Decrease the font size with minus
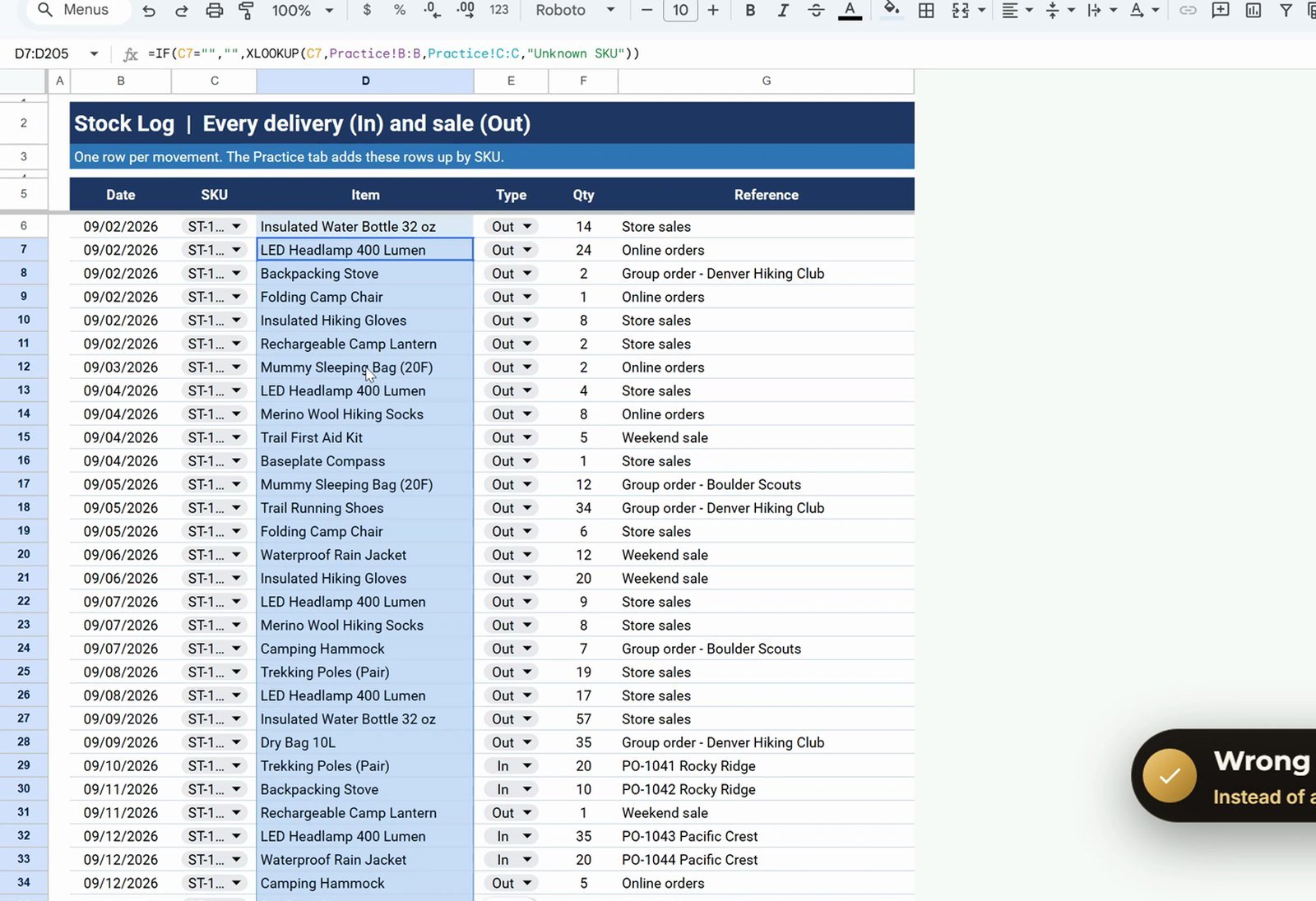 tap(646, 10)
